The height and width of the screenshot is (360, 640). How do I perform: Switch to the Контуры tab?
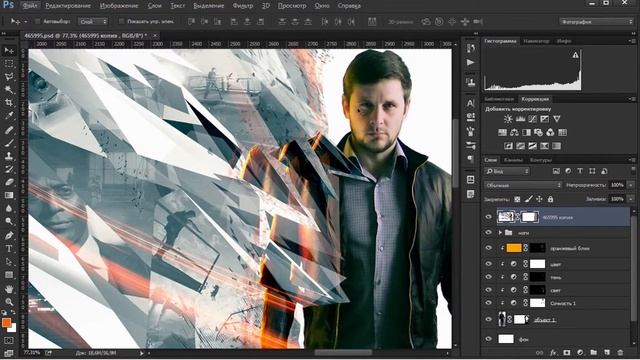tap(540, 160)
